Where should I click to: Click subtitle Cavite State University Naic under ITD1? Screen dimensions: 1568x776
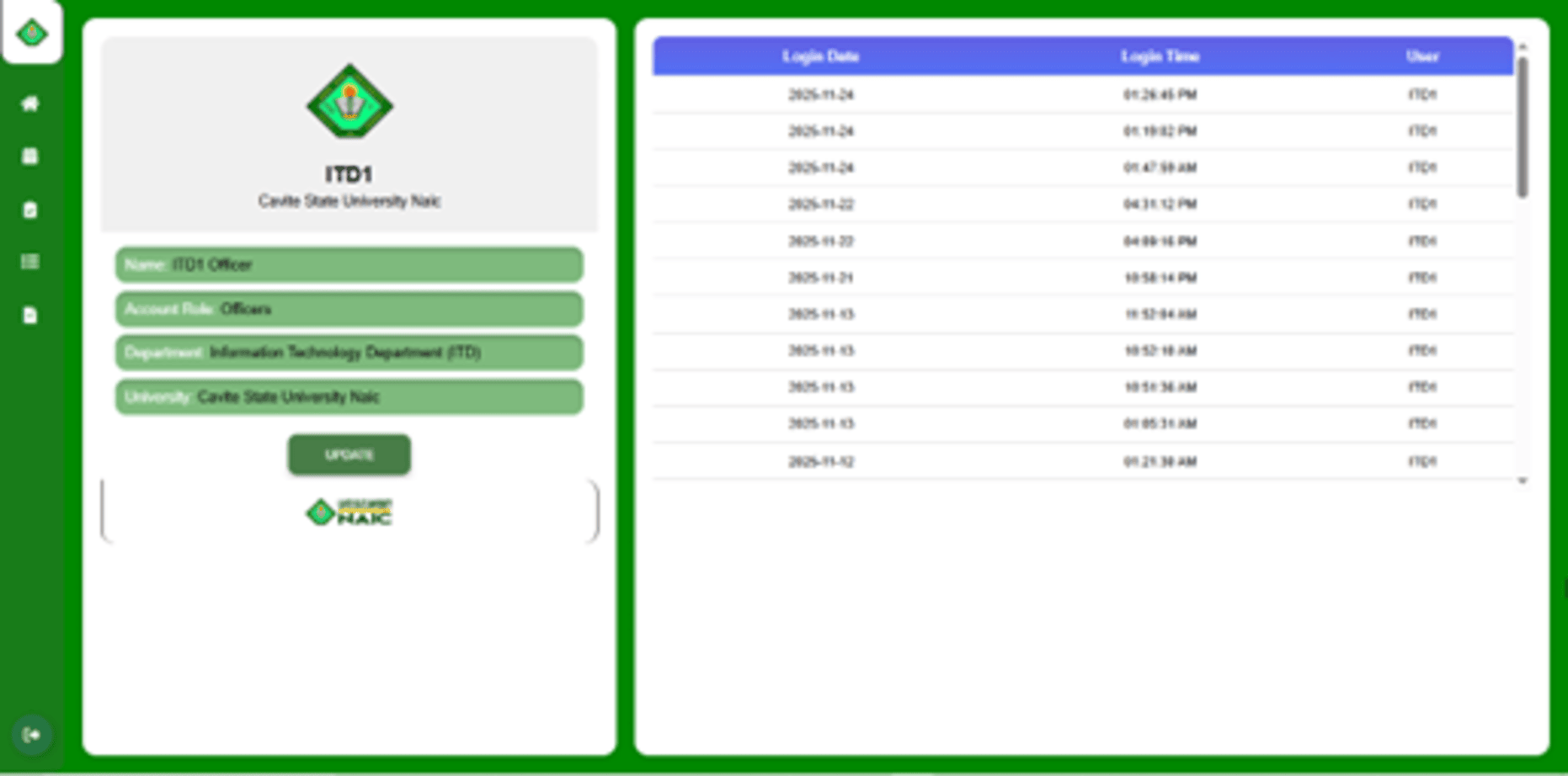[349, 201]
